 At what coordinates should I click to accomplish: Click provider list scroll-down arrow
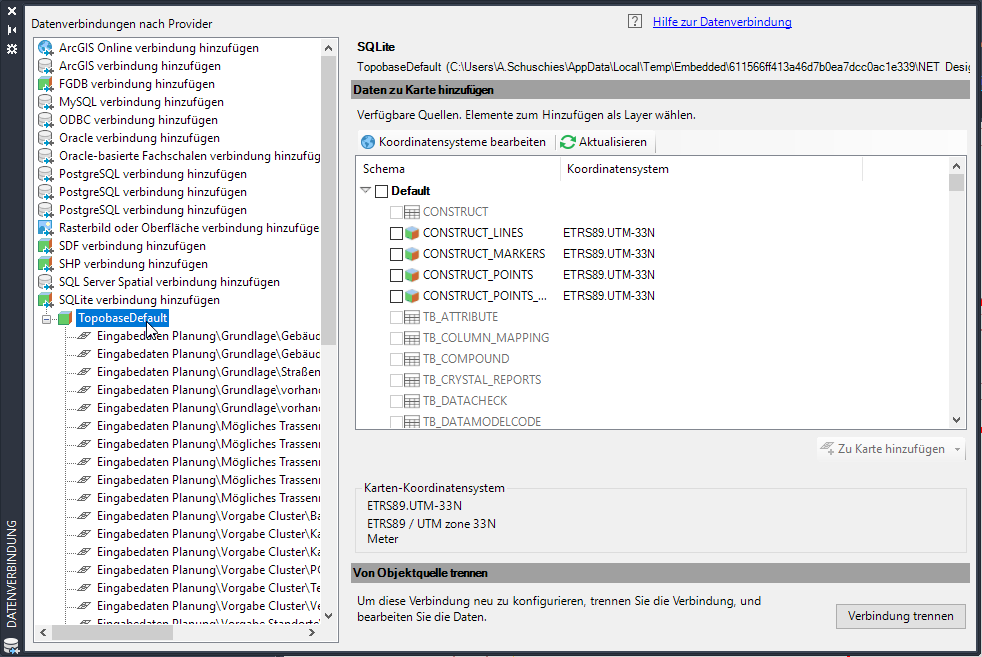329,616
